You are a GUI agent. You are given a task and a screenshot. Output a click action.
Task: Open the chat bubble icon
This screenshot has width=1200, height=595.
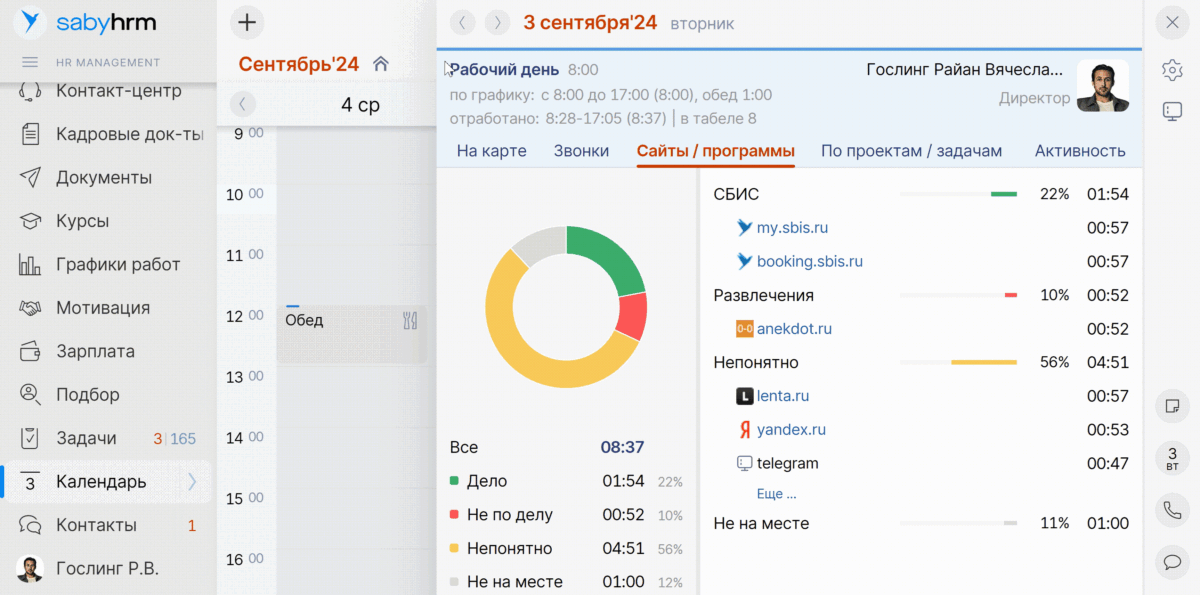[1172, 562]
